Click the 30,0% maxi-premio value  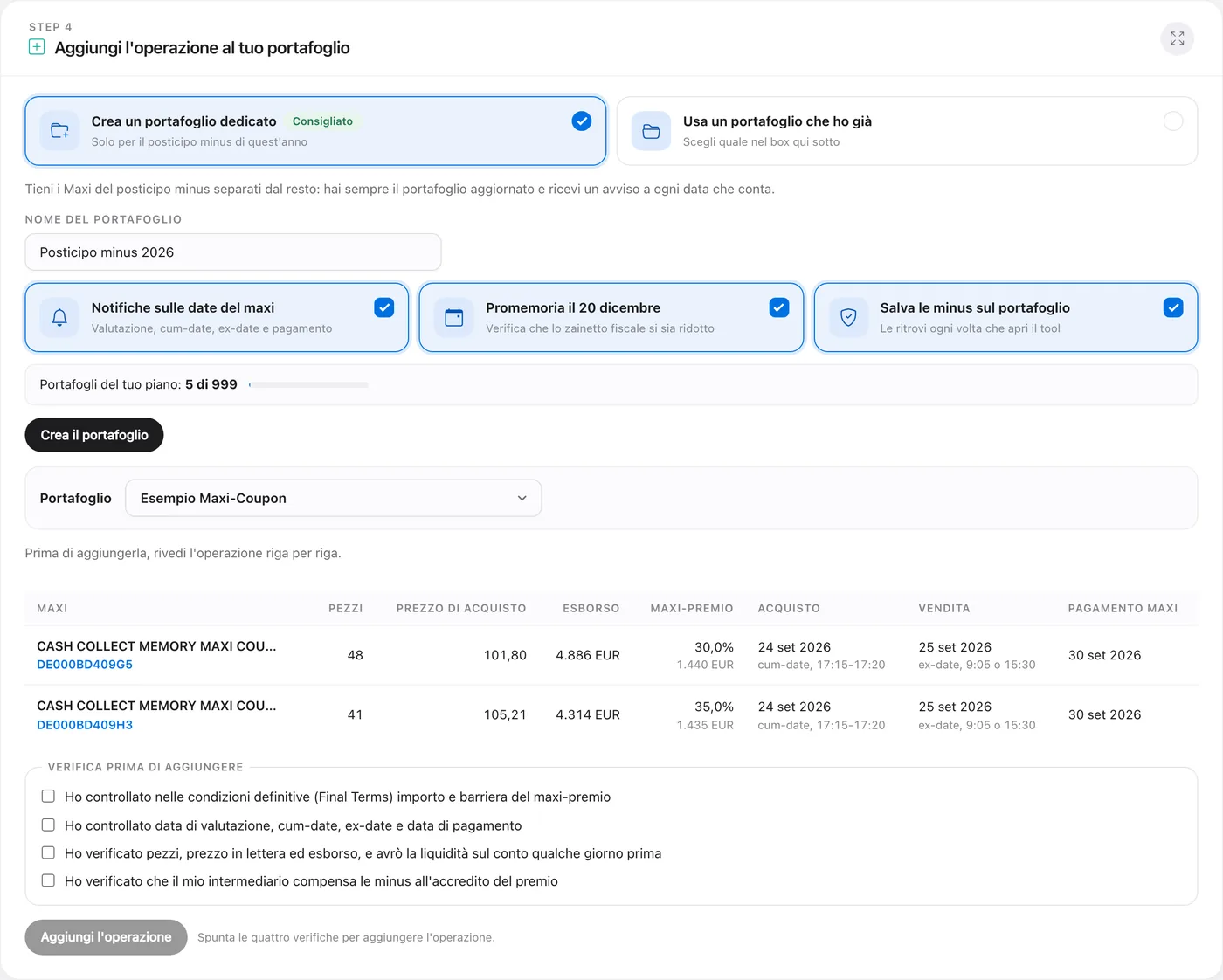tap(714, 647)
